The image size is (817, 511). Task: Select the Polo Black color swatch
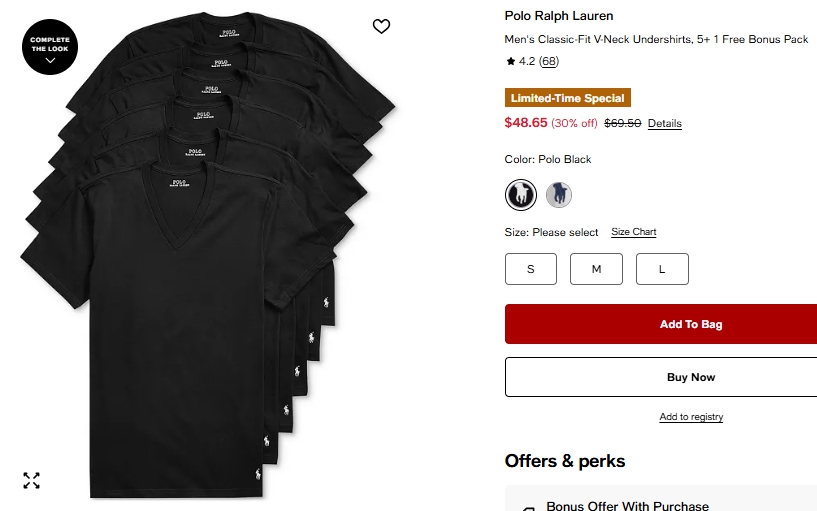pos(520,194)
